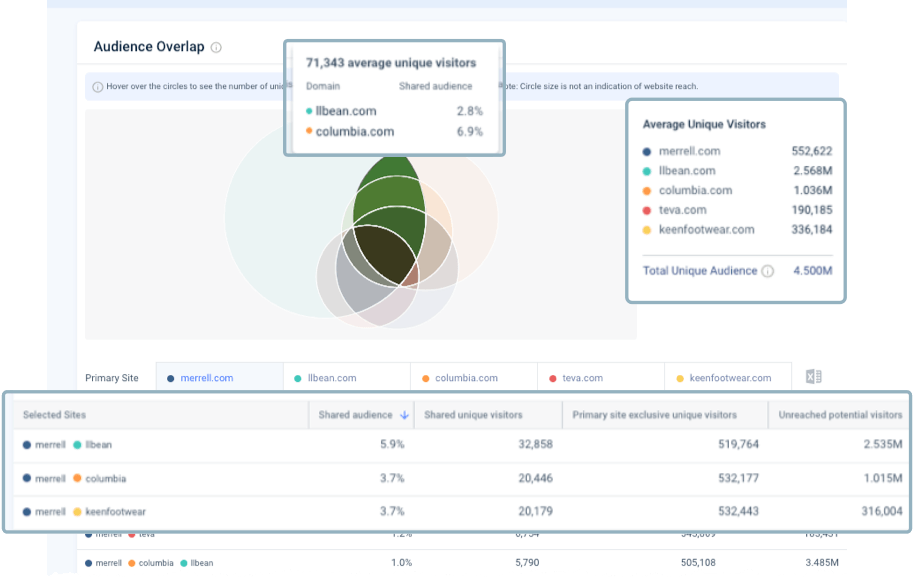Select the merrell.com primary site tab
Screen dimensions: 914x577
206,378
